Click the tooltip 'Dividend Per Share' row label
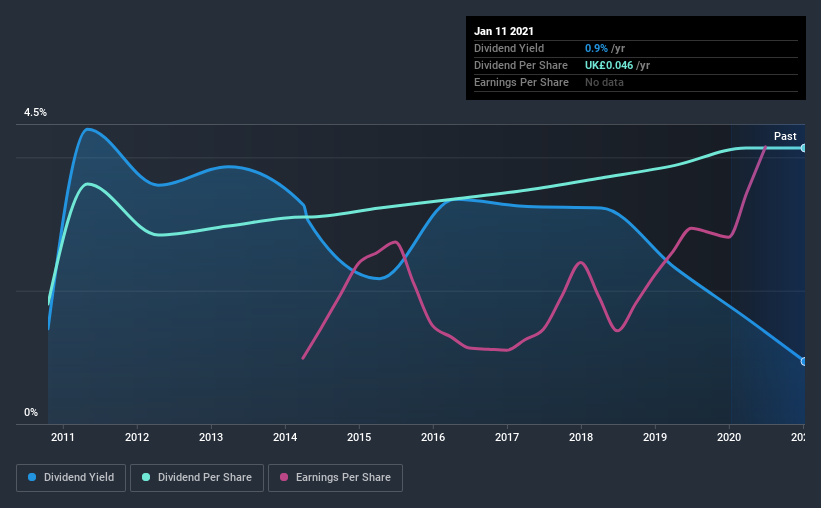The width and height of the screenshot is (821, 508). pyautogui.click(x=520, y=65)
